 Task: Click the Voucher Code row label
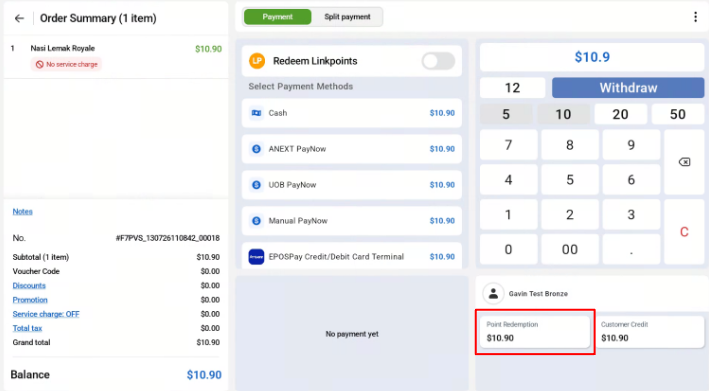click(36, 271)
